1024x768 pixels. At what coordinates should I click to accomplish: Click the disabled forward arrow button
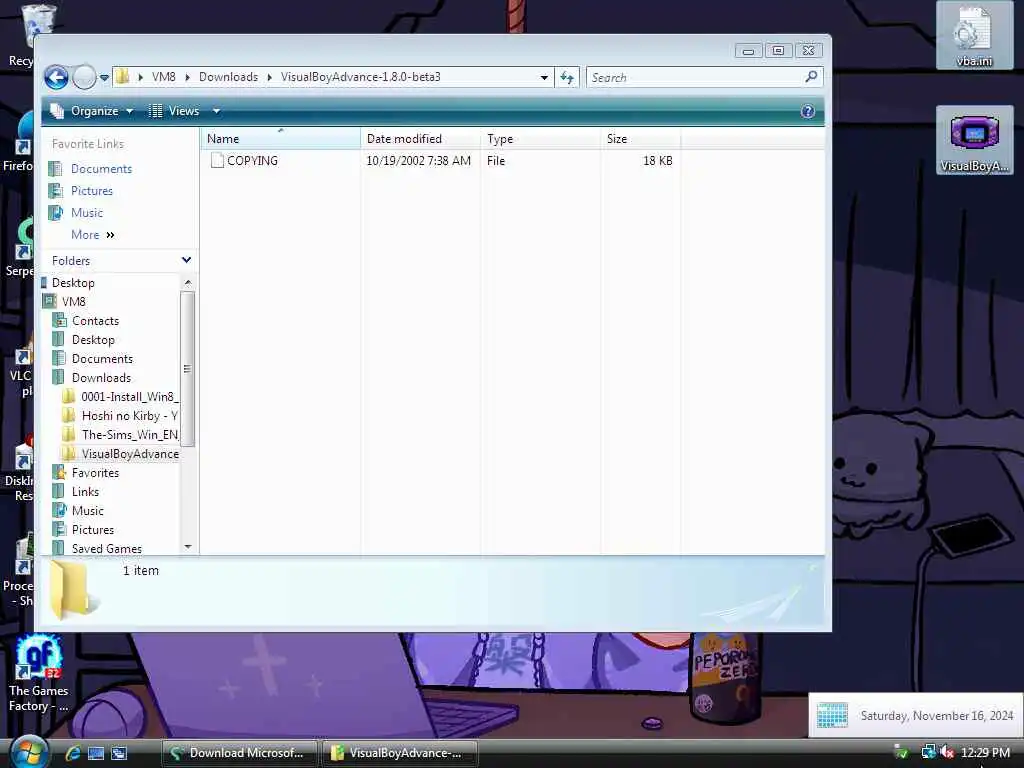(x=84, y=77)
